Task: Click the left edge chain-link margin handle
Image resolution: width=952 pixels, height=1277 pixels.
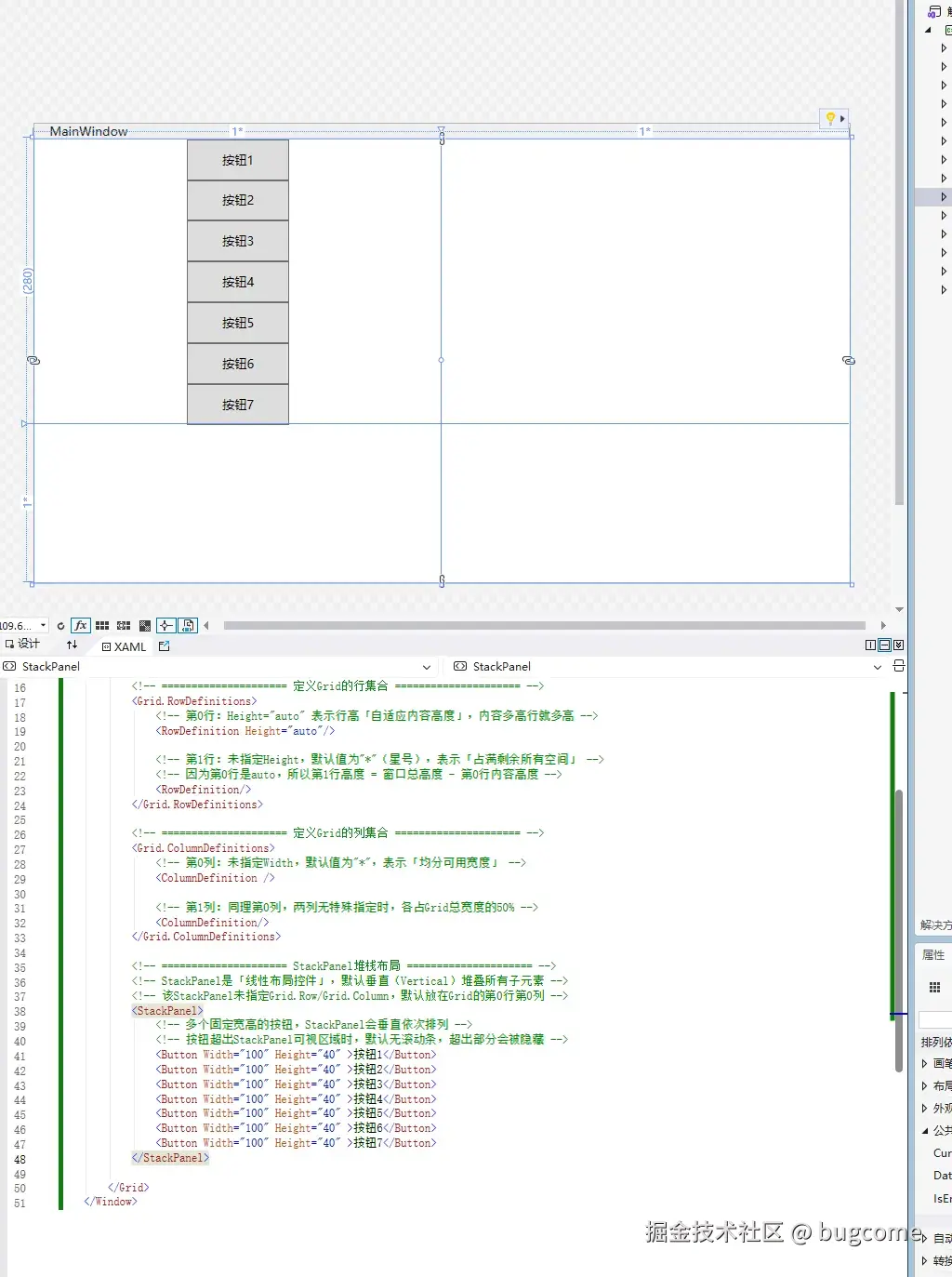Action: coord(33,360)
